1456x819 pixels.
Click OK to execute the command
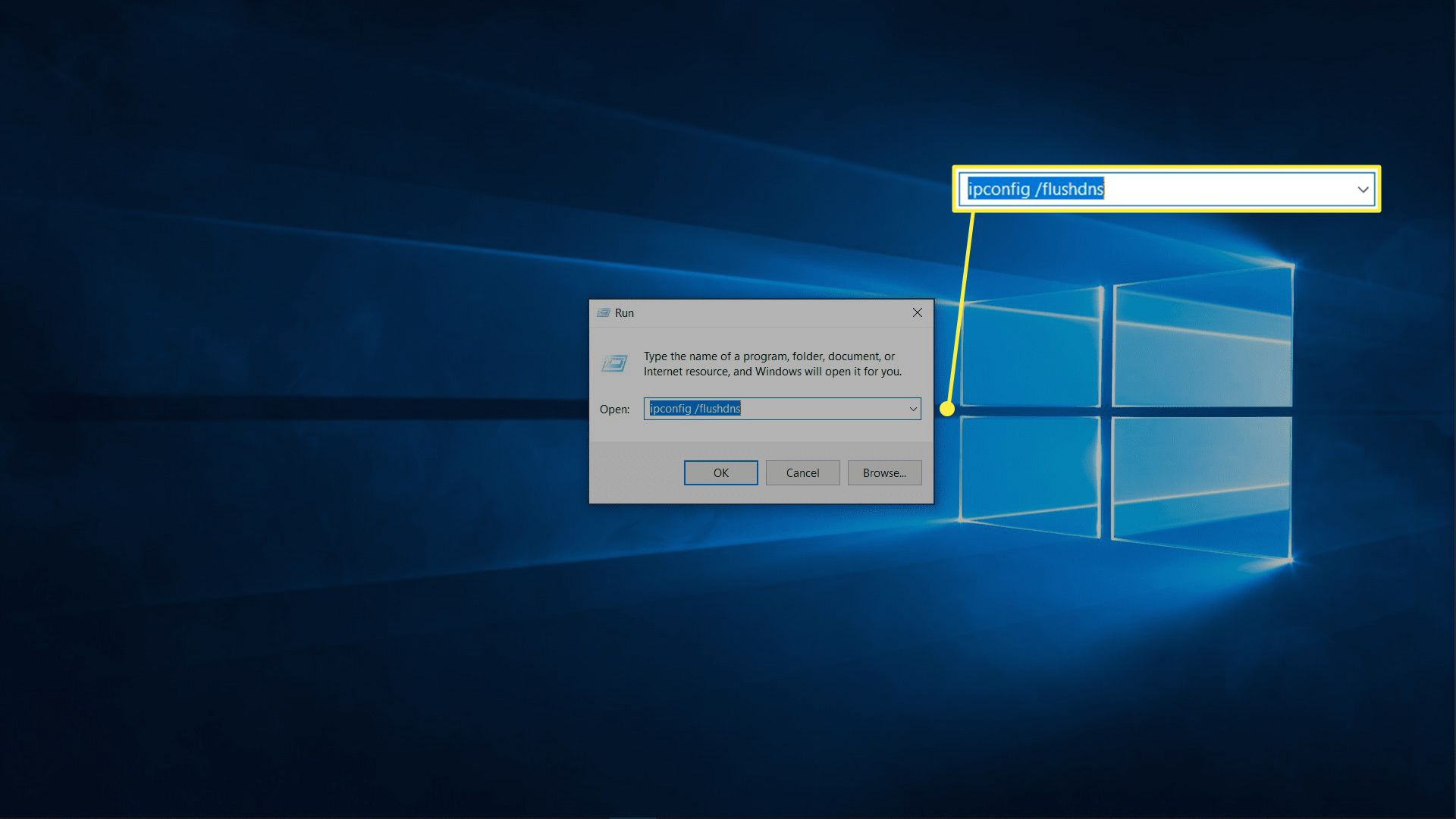point(720,472)
